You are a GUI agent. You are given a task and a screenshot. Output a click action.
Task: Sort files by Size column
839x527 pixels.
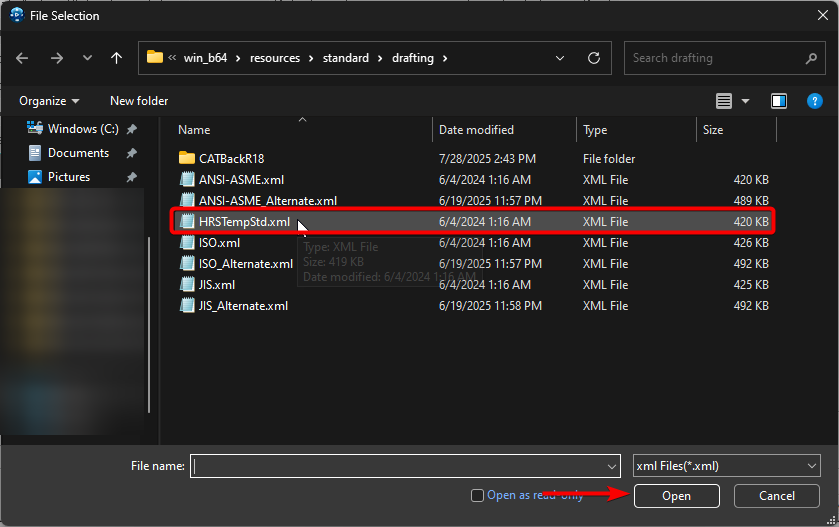click(713, 130)
